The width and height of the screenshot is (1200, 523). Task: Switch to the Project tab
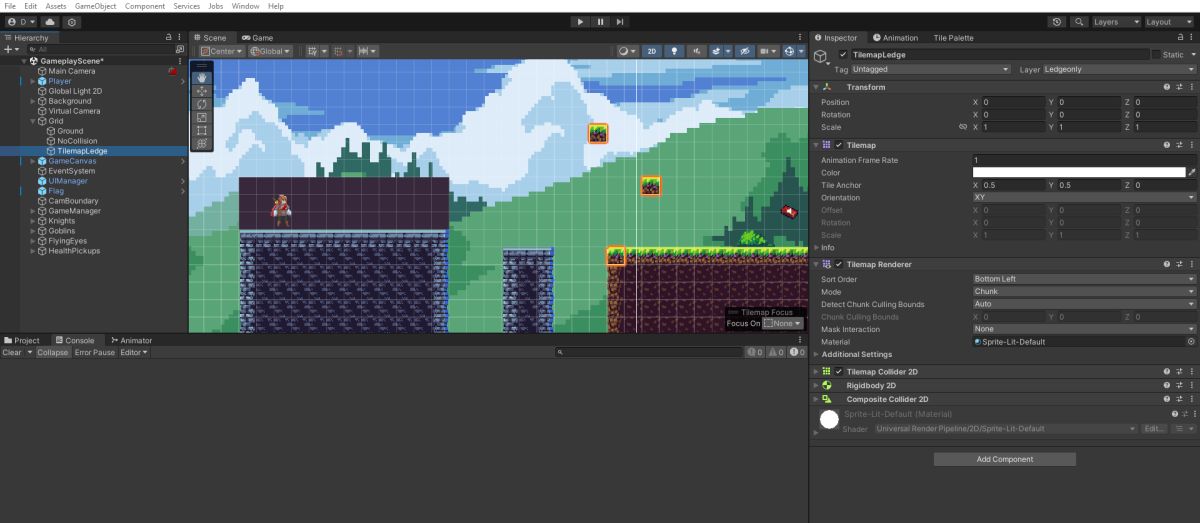click(22, 340)
